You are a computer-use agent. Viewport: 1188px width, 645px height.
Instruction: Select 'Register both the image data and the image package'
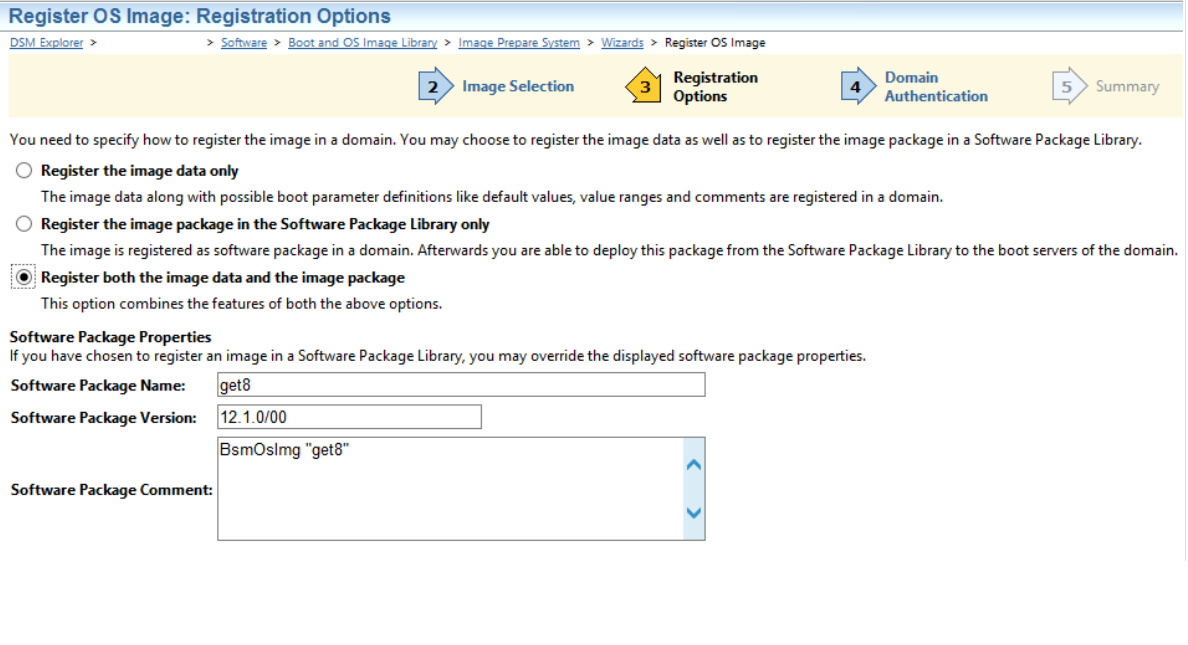[x=23, y=277]
